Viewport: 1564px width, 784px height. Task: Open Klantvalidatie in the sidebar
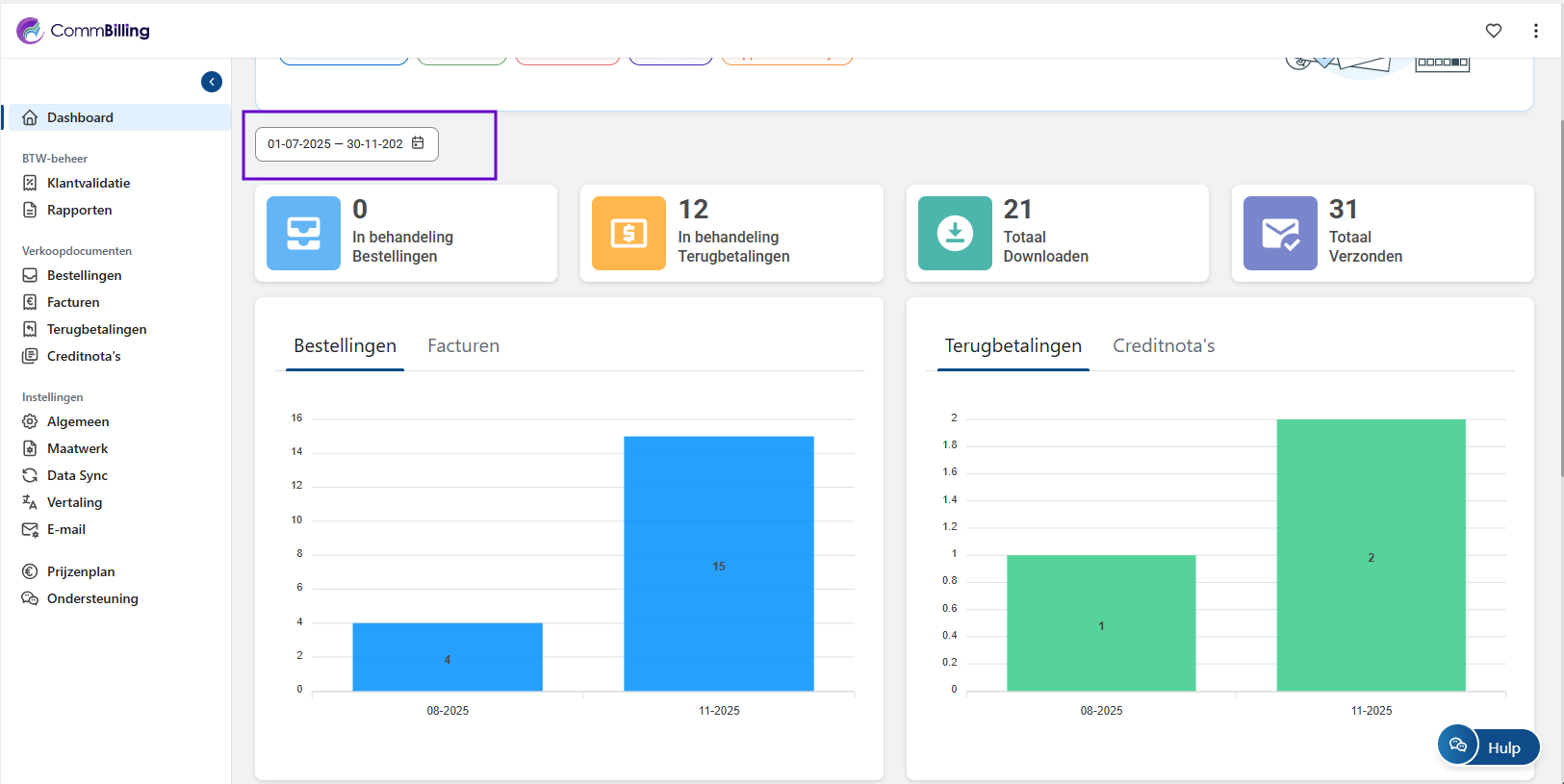88,183
